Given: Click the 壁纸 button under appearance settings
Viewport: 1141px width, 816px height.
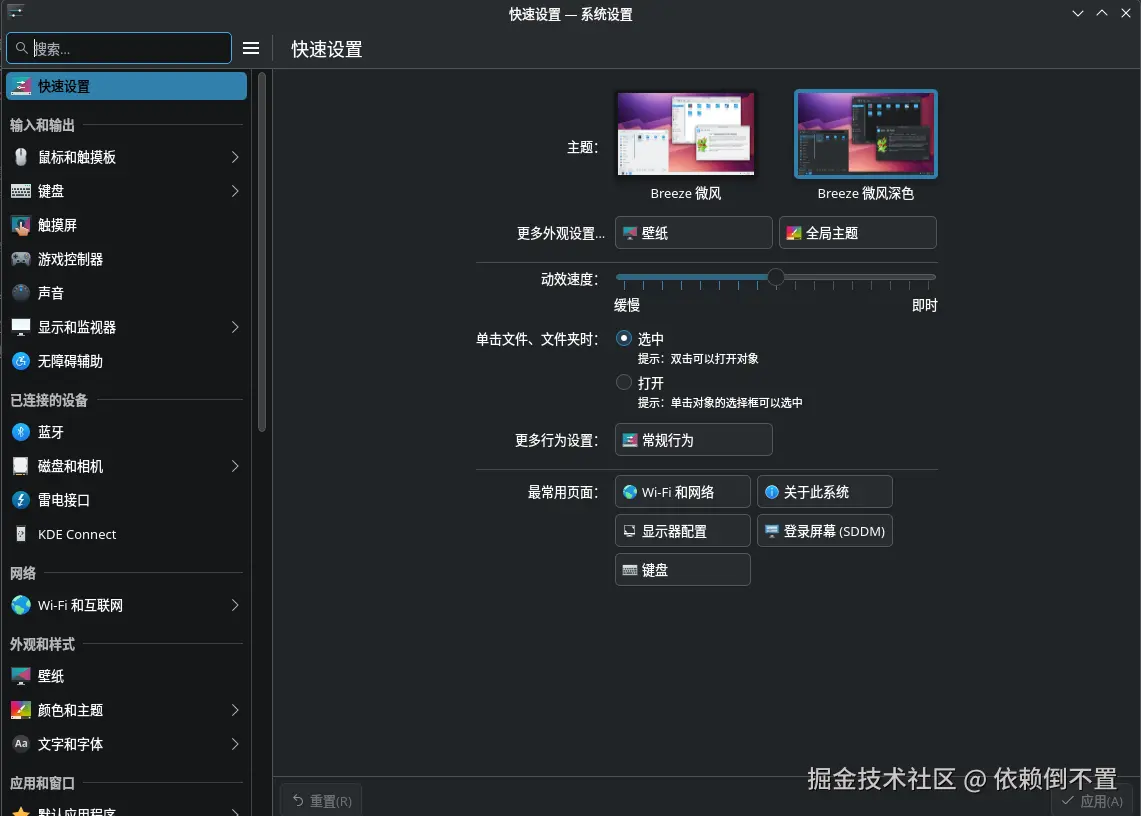Looking at the screenshot, I should (x=693, y=233).
